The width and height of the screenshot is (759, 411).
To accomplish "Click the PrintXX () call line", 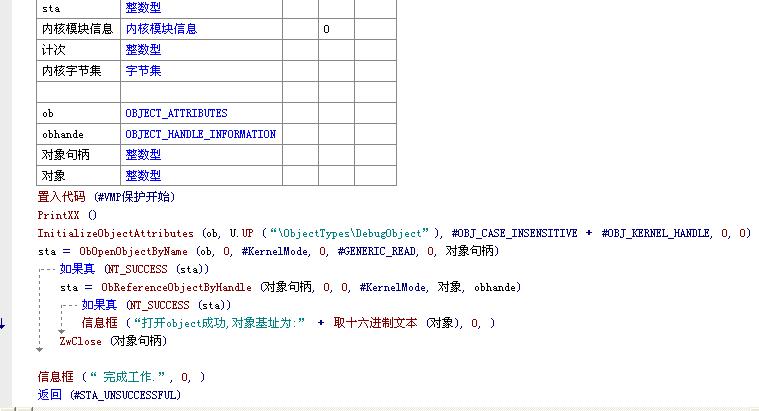I will (x=67, y=215).
